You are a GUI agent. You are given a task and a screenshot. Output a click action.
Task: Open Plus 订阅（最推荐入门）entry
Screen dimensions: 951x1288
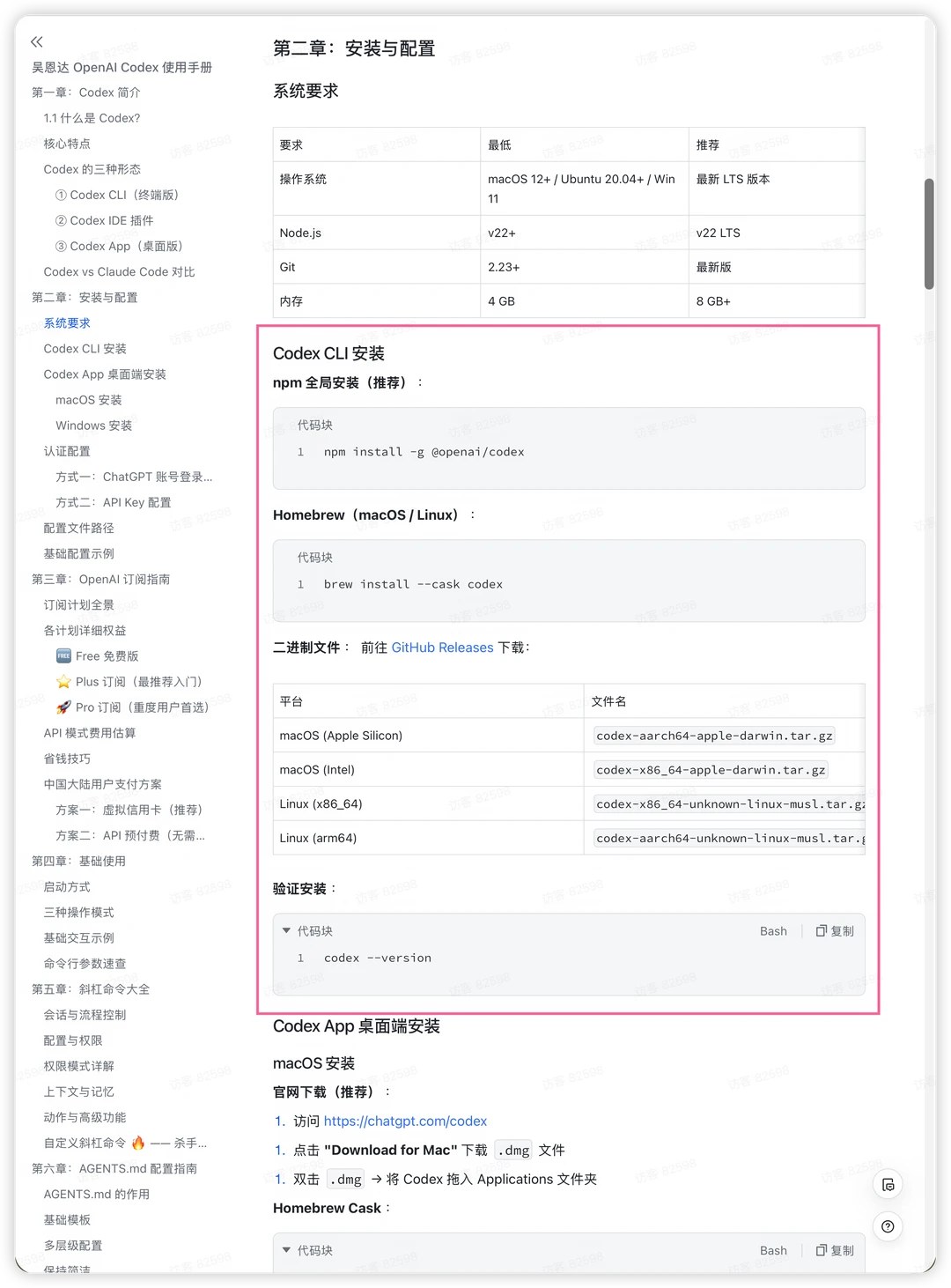point(129,682)
